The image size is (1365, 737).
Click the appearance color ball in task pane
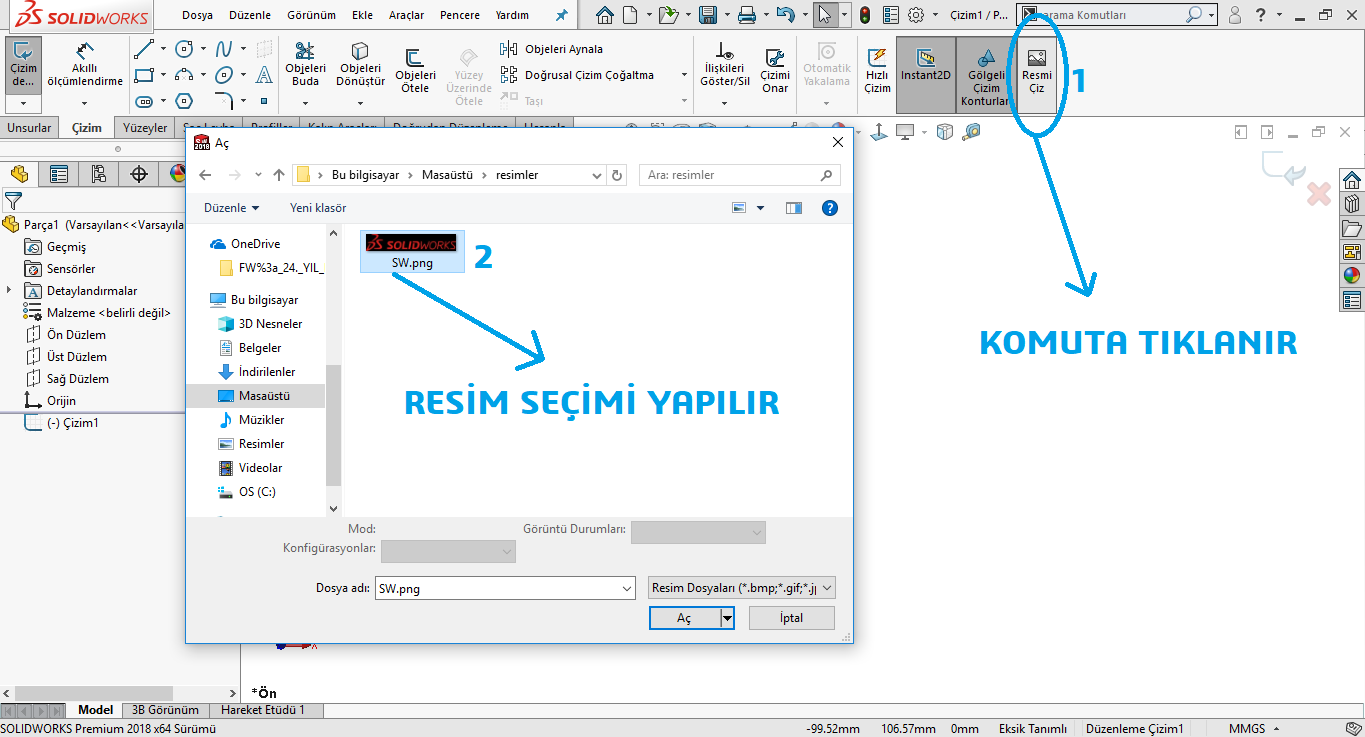pos(1352,276)
